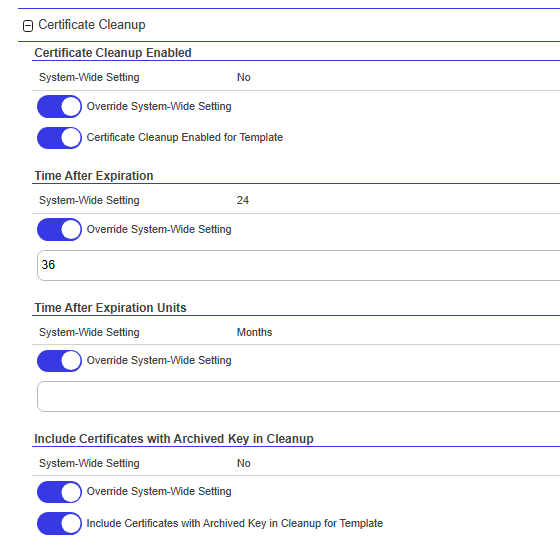Toggle override switch under Include Certificates with Archived Key

click(x=59, y=492)
